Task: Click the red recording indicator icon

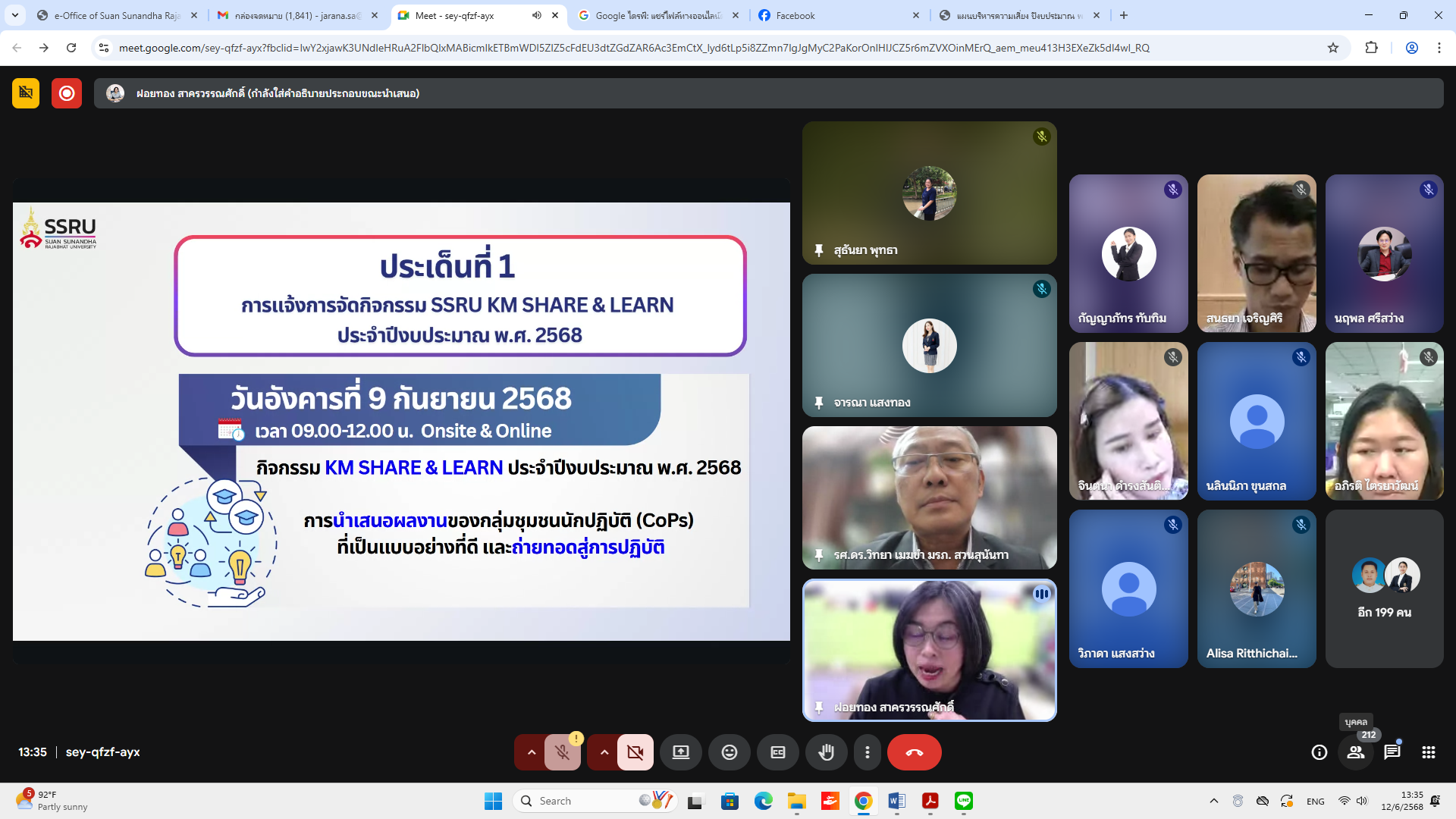Action: coord(67,93)
